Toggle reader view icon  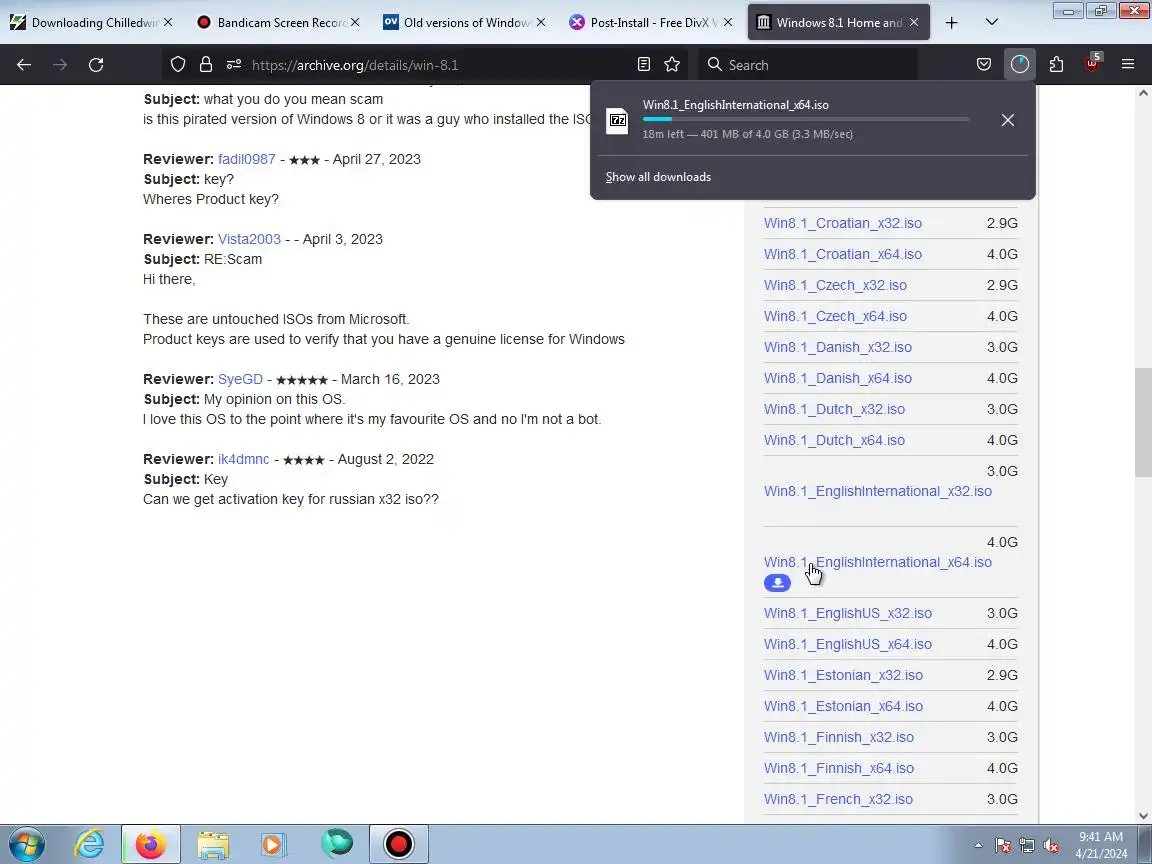pyautogui.click(x=644, y=65)
